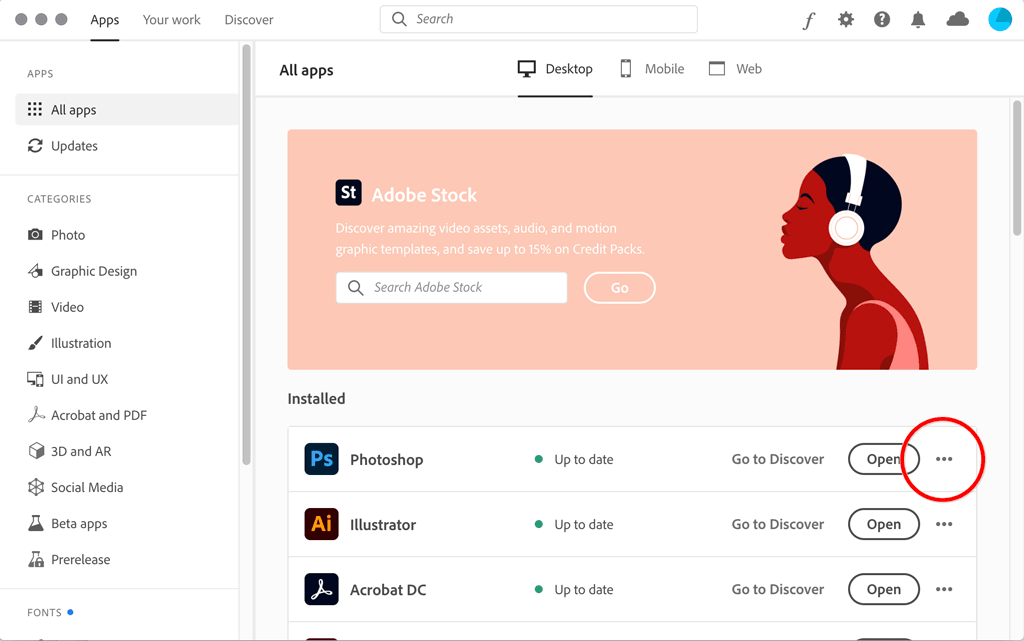Click Go to Discover for Photoshop
Image resolution: width=1024 pixels, height=641 pixels.
click(x=778, y=459)
